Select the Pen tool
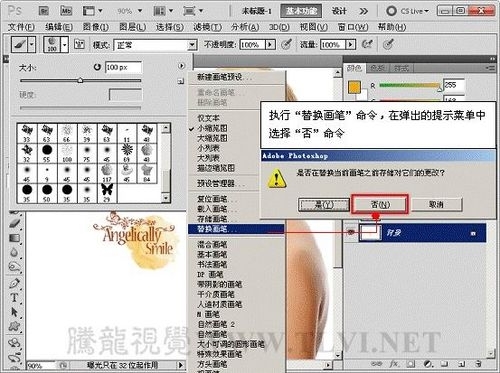Screen dimensions: 500x373 [14, 283]
